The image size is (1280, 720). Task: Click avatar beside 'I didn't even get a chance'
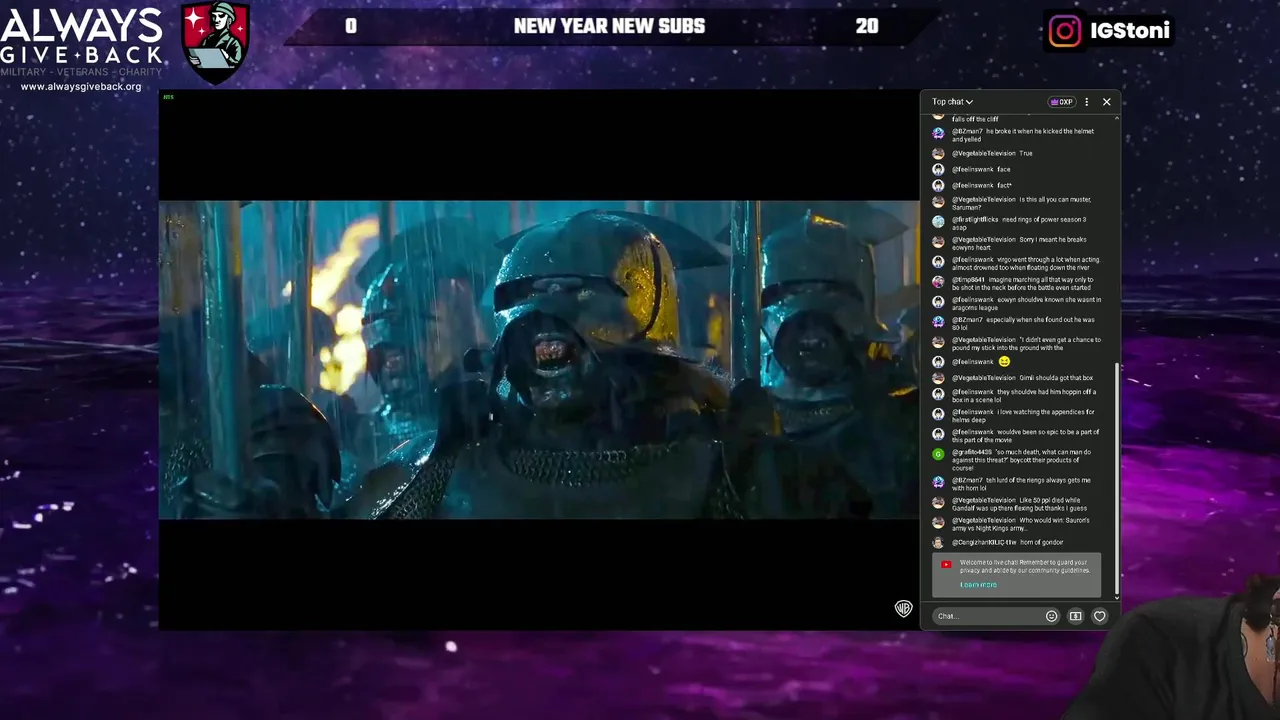[x=938, y=341]
